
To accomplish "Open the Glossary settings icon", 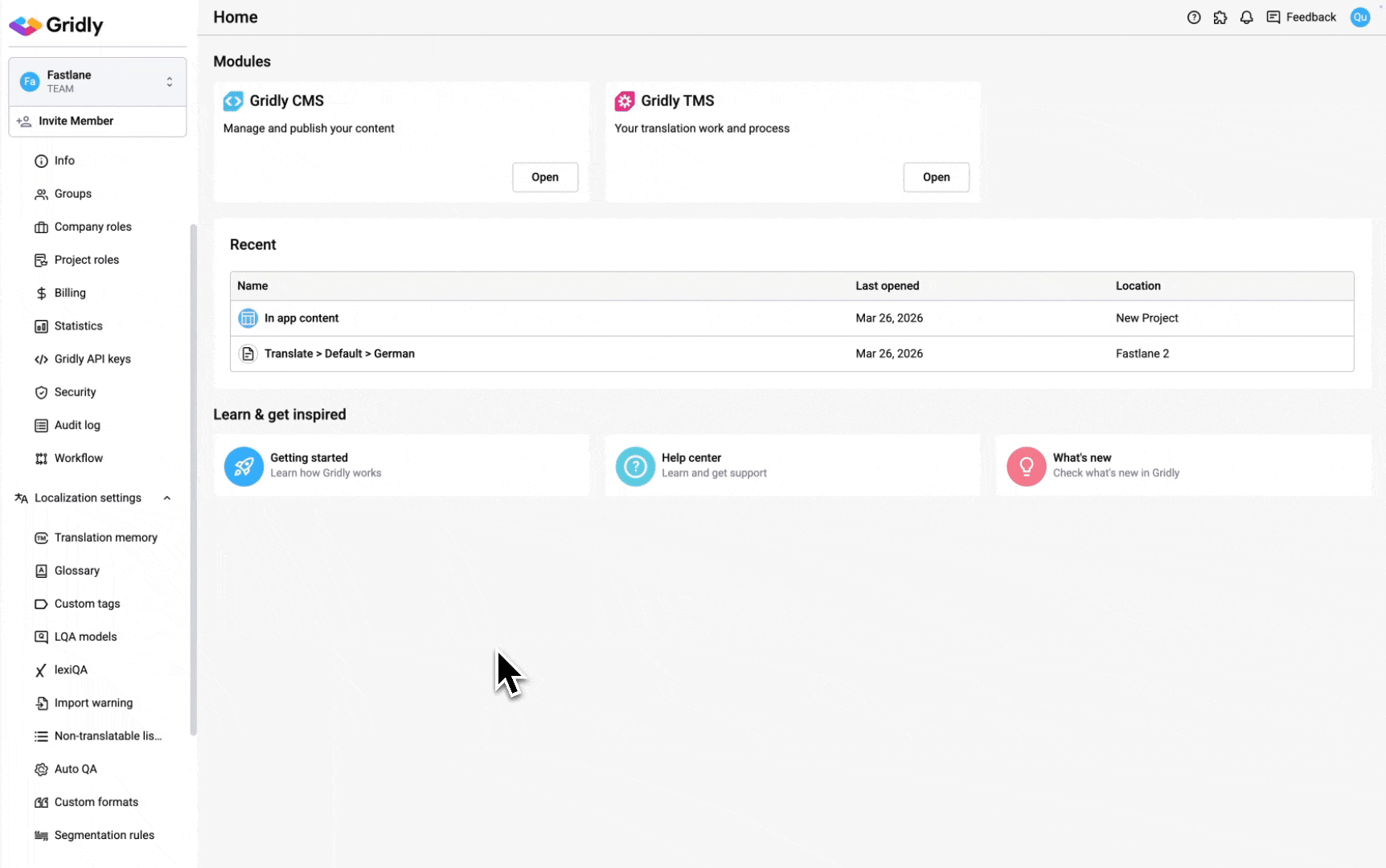I will 41,571.
